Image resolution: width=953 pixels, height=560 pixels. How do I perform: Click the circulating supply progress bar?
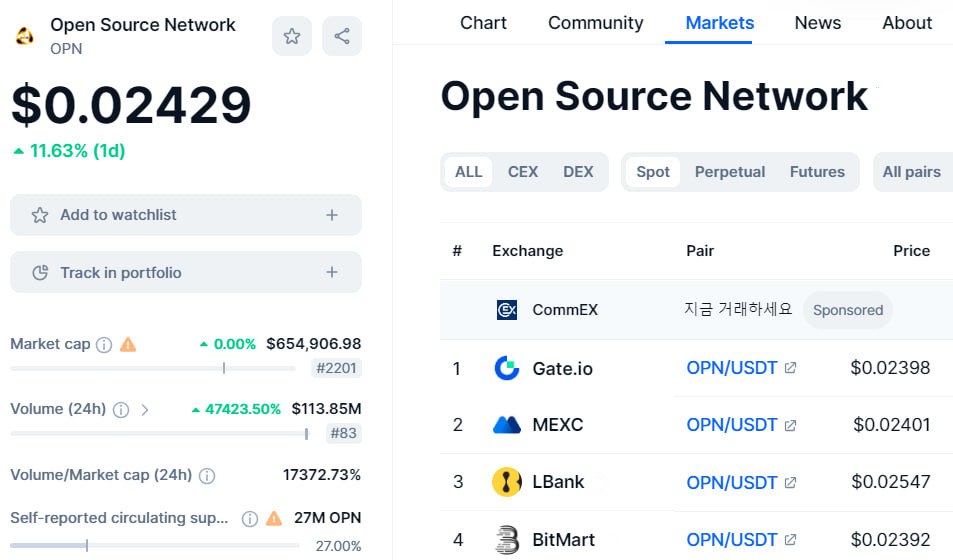[x=155, y=545]
